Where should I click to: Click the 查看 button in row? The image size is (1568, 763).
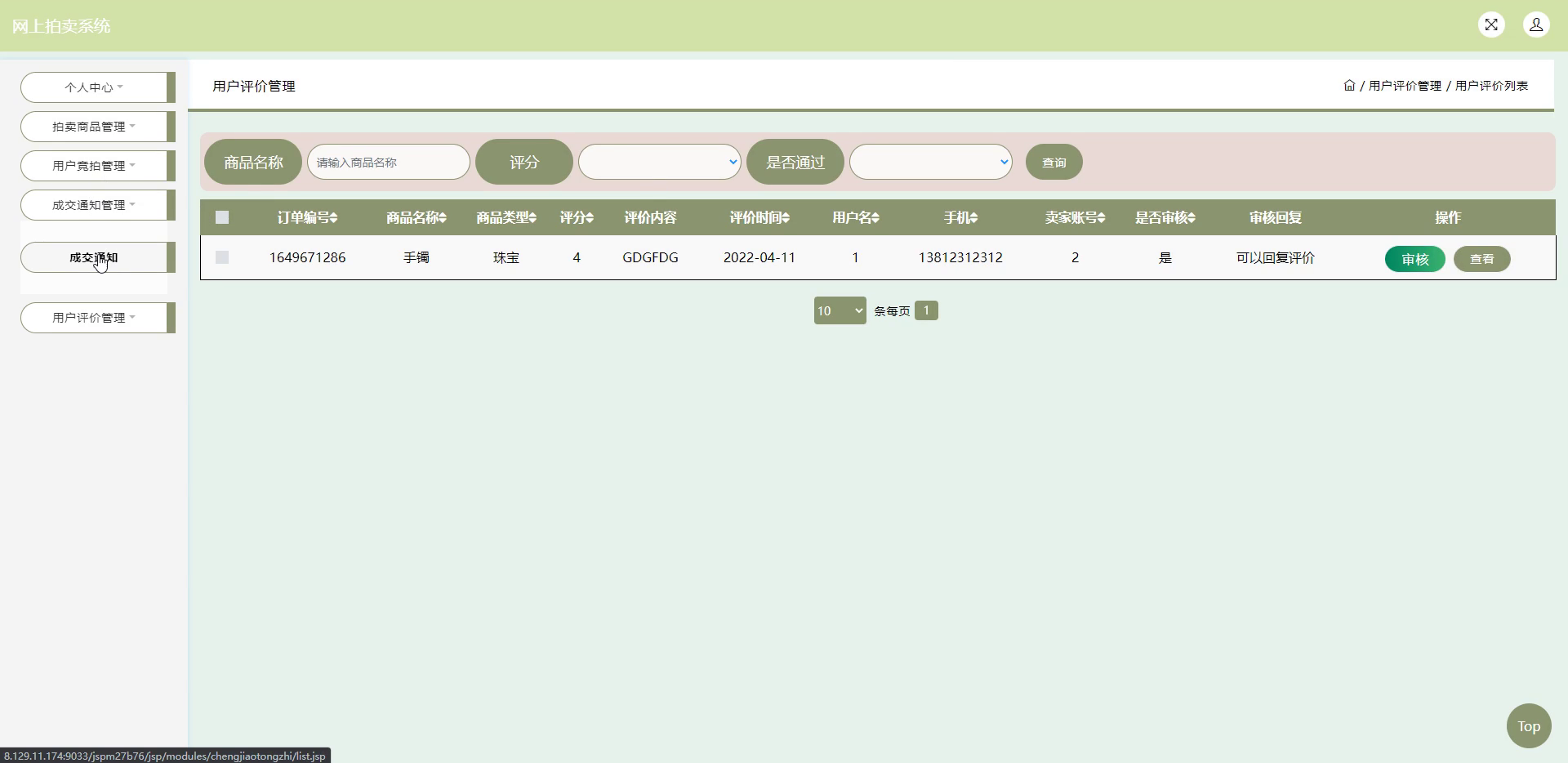(x=1482, y=259)
